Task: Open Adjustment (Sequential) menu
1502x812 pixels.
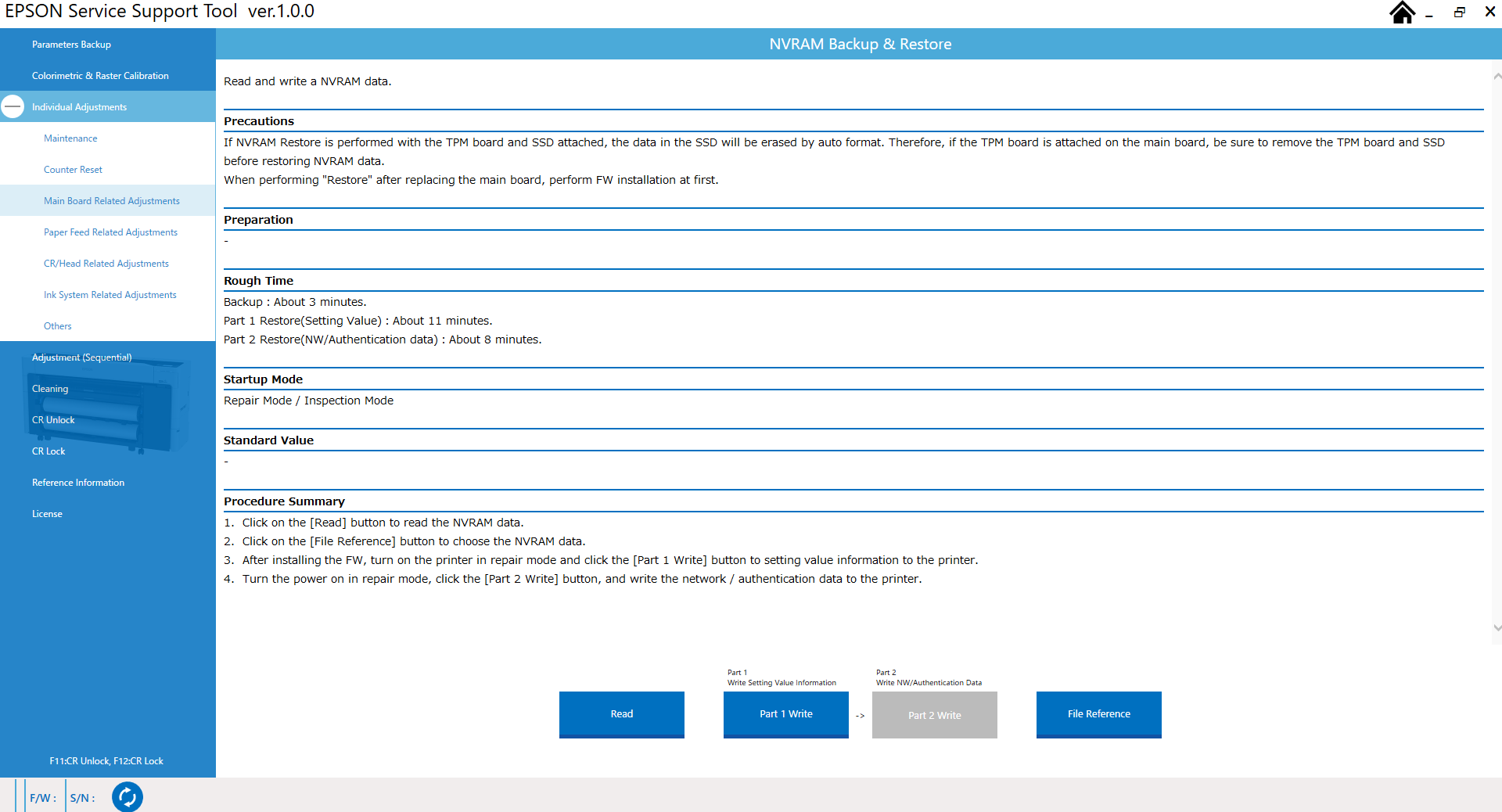Action: click(x=108, y=357)
